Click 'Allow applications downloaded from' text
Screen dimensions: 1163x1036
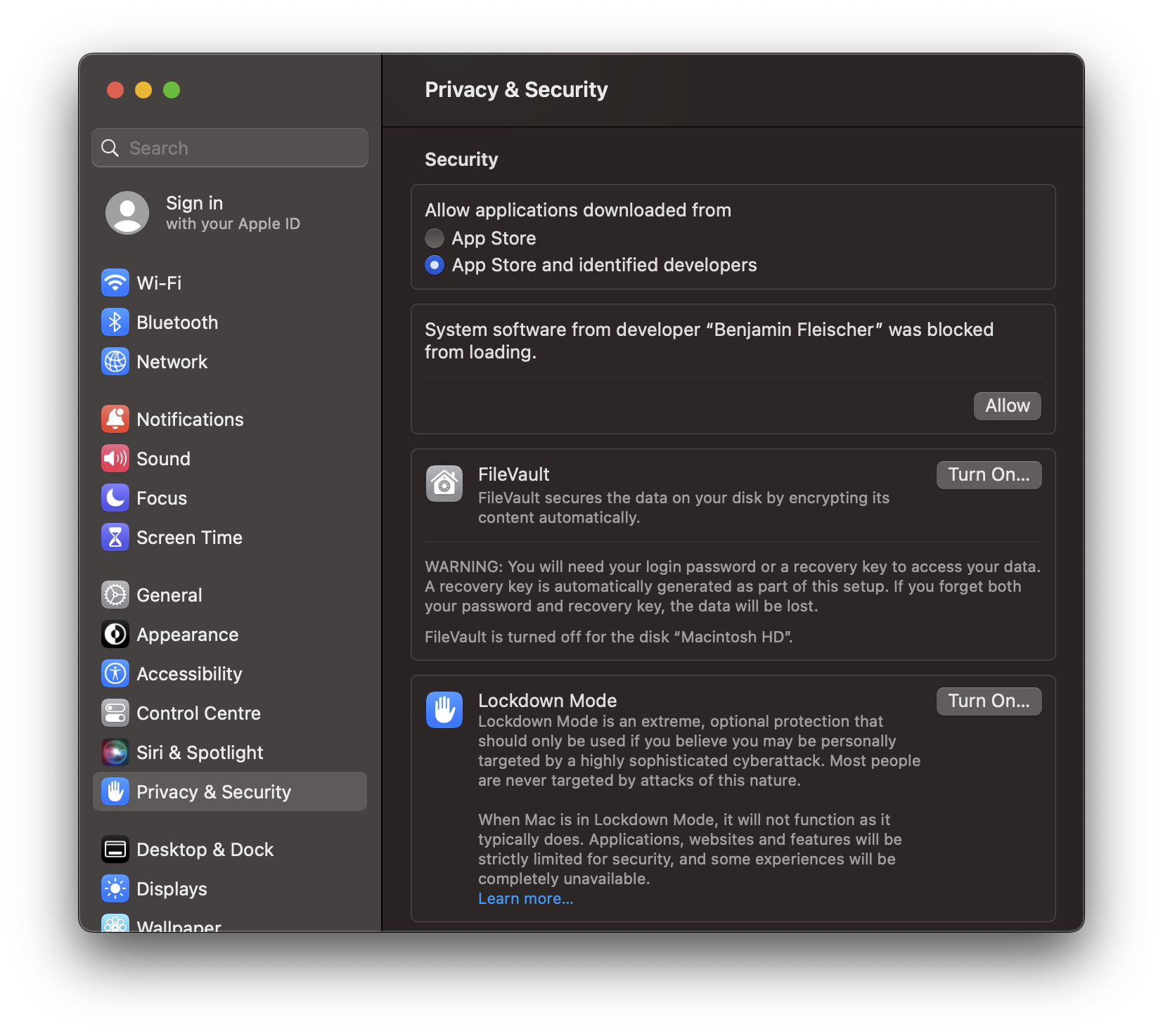coord(578,210)
